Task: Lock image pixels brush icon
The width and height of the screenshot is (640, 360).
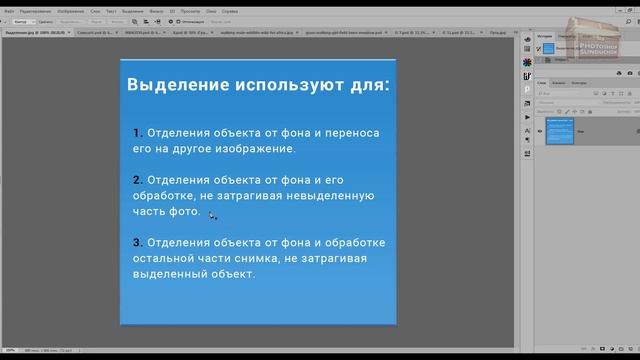Action: coord(567,111)
